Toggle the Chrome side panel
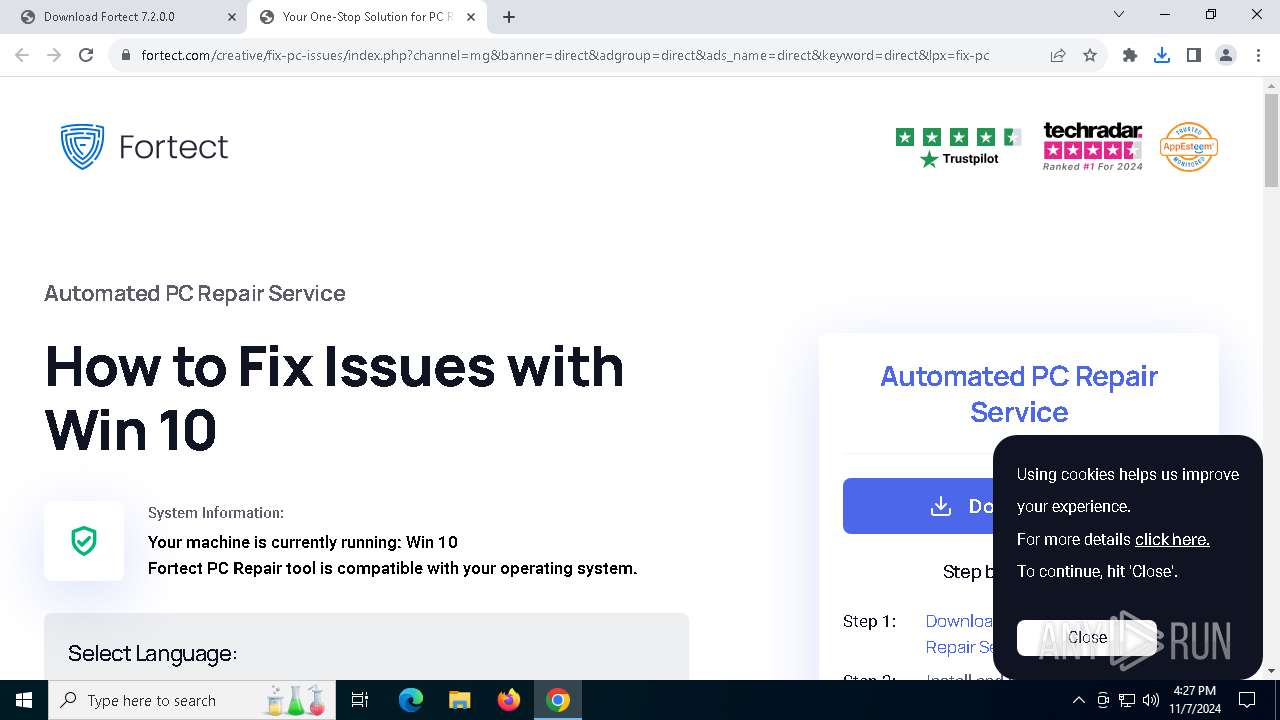This screenshot has height=720, width=1280. 1194,55
